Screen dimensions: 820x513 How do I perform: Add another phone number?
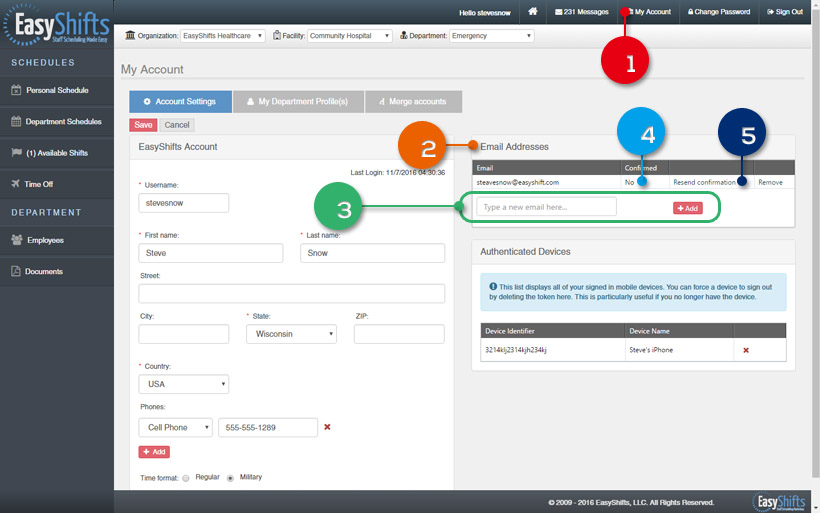tap(154, 452)
